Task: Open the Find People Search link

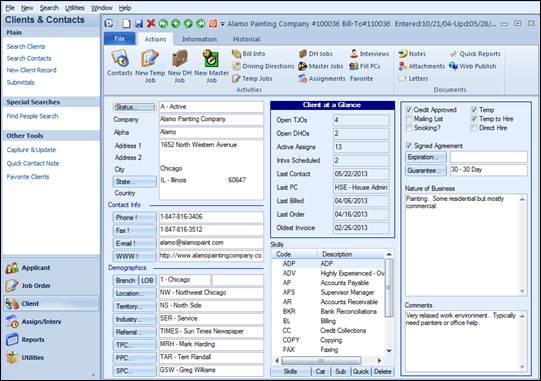Action: (x=32, y=116)
